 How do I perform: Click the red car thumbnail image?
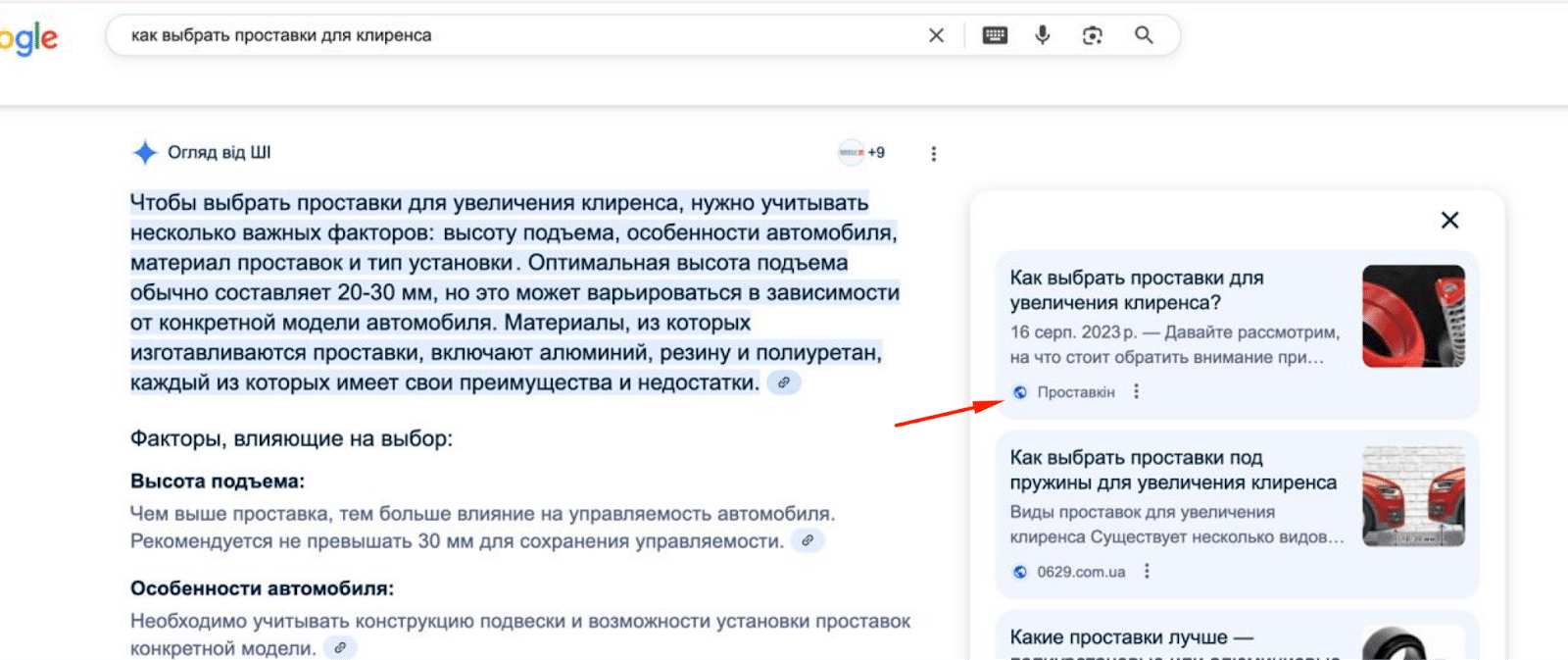(1413, 496)
